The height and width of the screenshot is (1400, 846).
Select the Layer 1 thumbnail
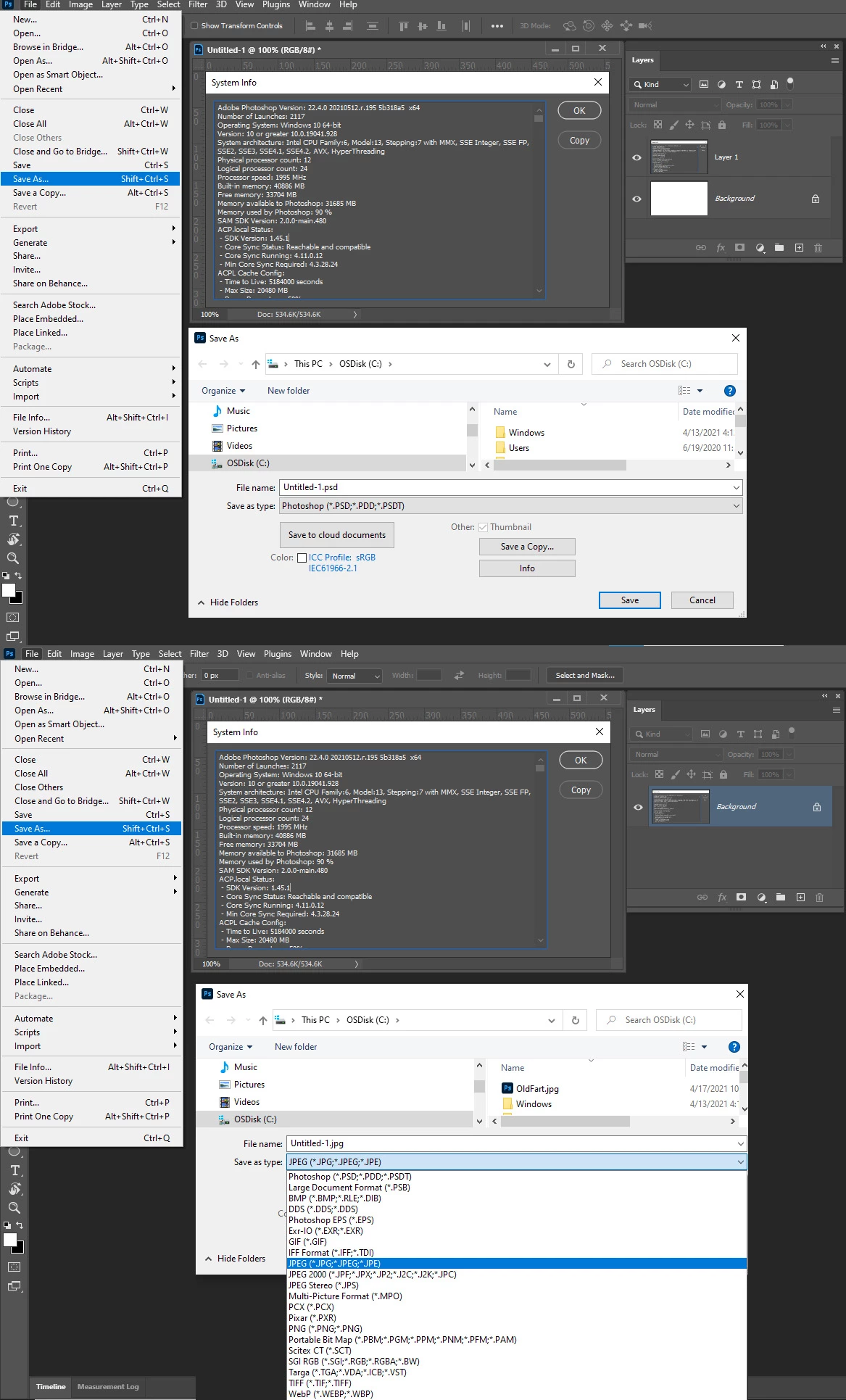(x=679, y=157)
